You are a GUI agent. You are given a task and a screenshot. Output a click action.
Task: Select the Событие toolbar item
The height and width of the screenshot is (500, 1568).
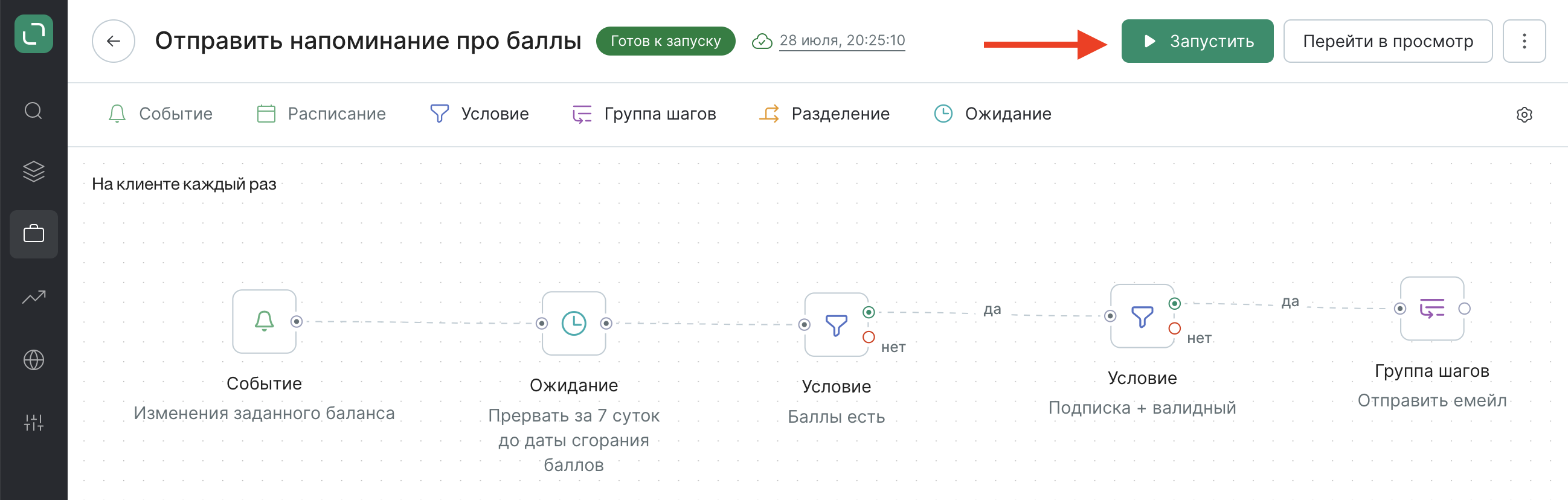click(160, 114)
